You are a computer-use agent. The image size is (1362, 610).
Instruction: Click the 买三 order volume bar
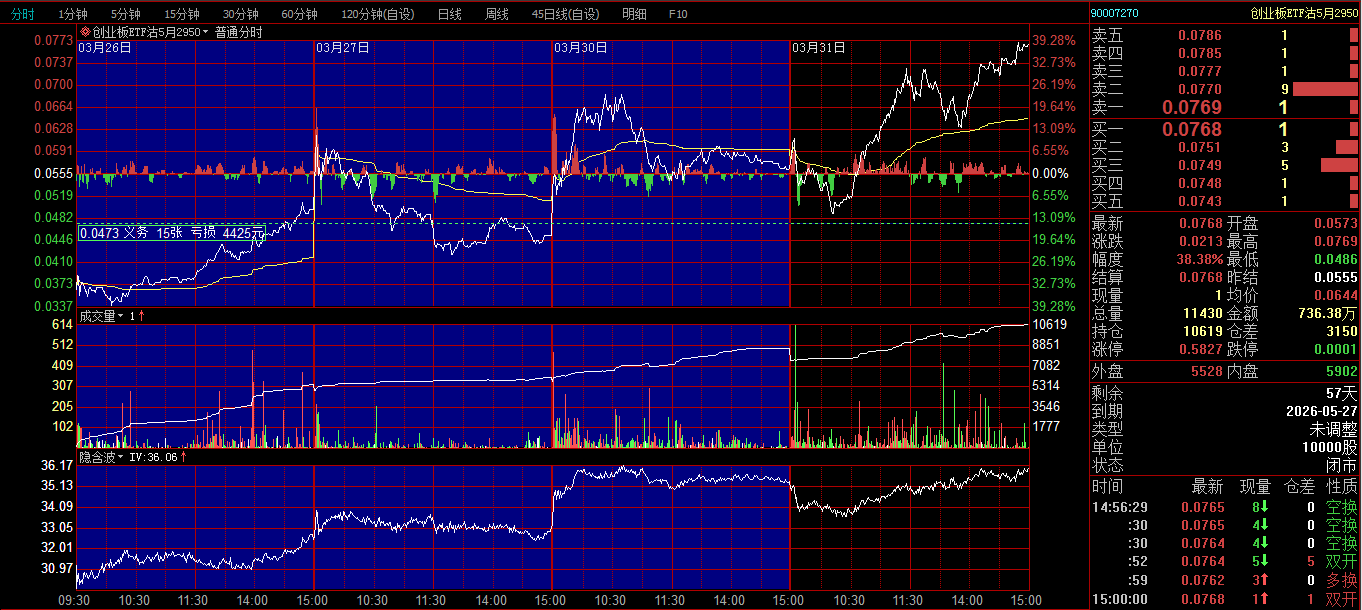pos(1339,165)
